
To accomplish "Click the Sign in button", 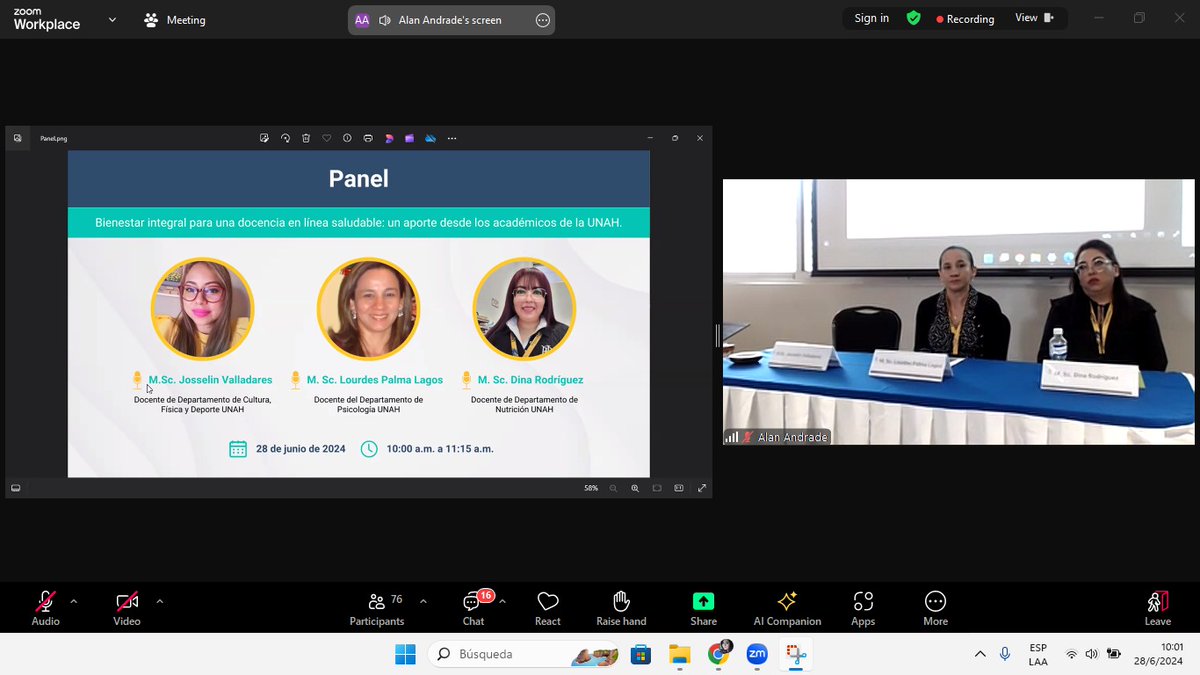I will pos(872,18).
